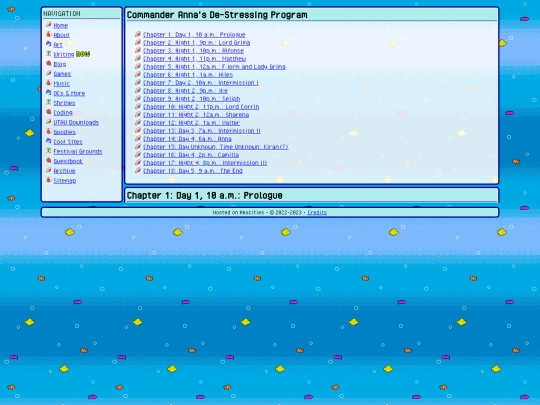This screenshot has height=405, width=540.
Task: Open Chapter 17: Intermission III link
Action: pyautogui.click(x=205, y=163)
